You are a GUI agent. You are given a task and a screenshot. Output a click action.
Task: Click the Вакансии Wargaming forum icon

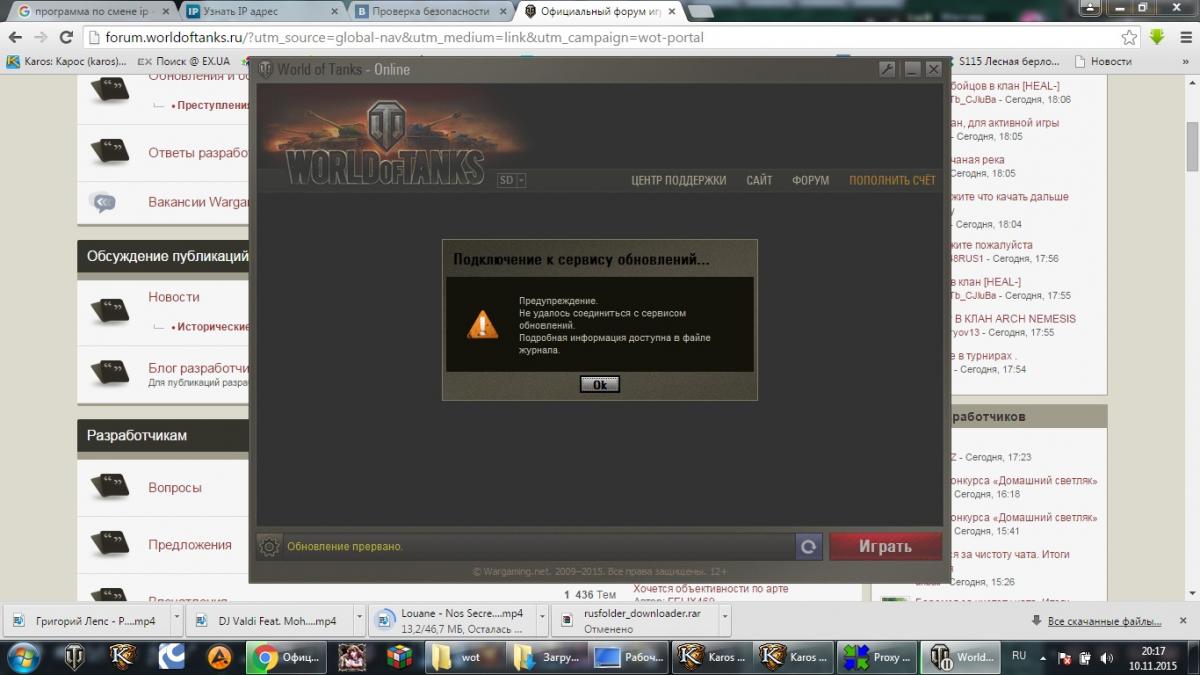coord(103,203)
